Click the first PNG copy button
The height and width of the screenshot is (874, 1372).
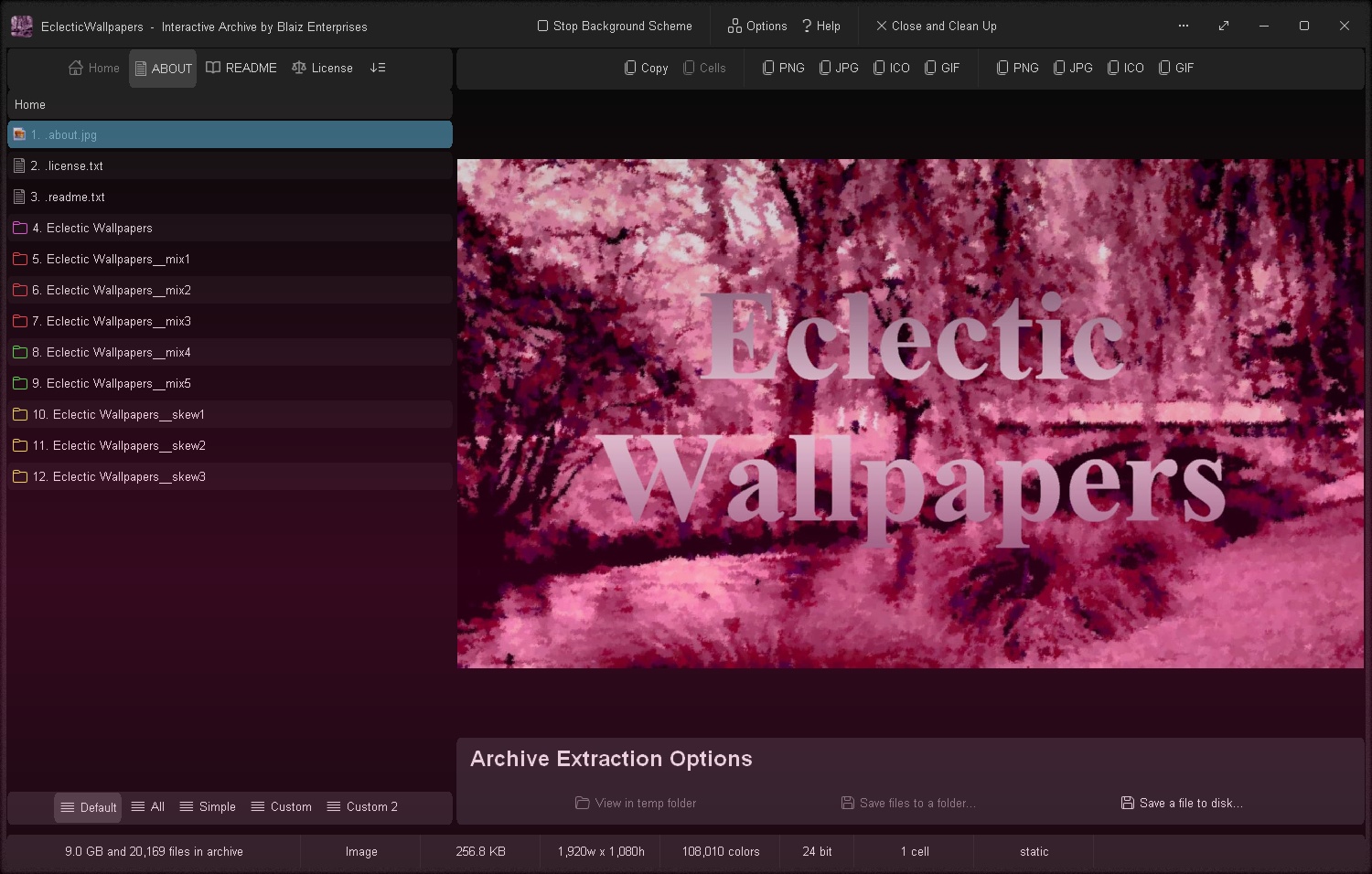pyautogui.click(x=784, y=68)
